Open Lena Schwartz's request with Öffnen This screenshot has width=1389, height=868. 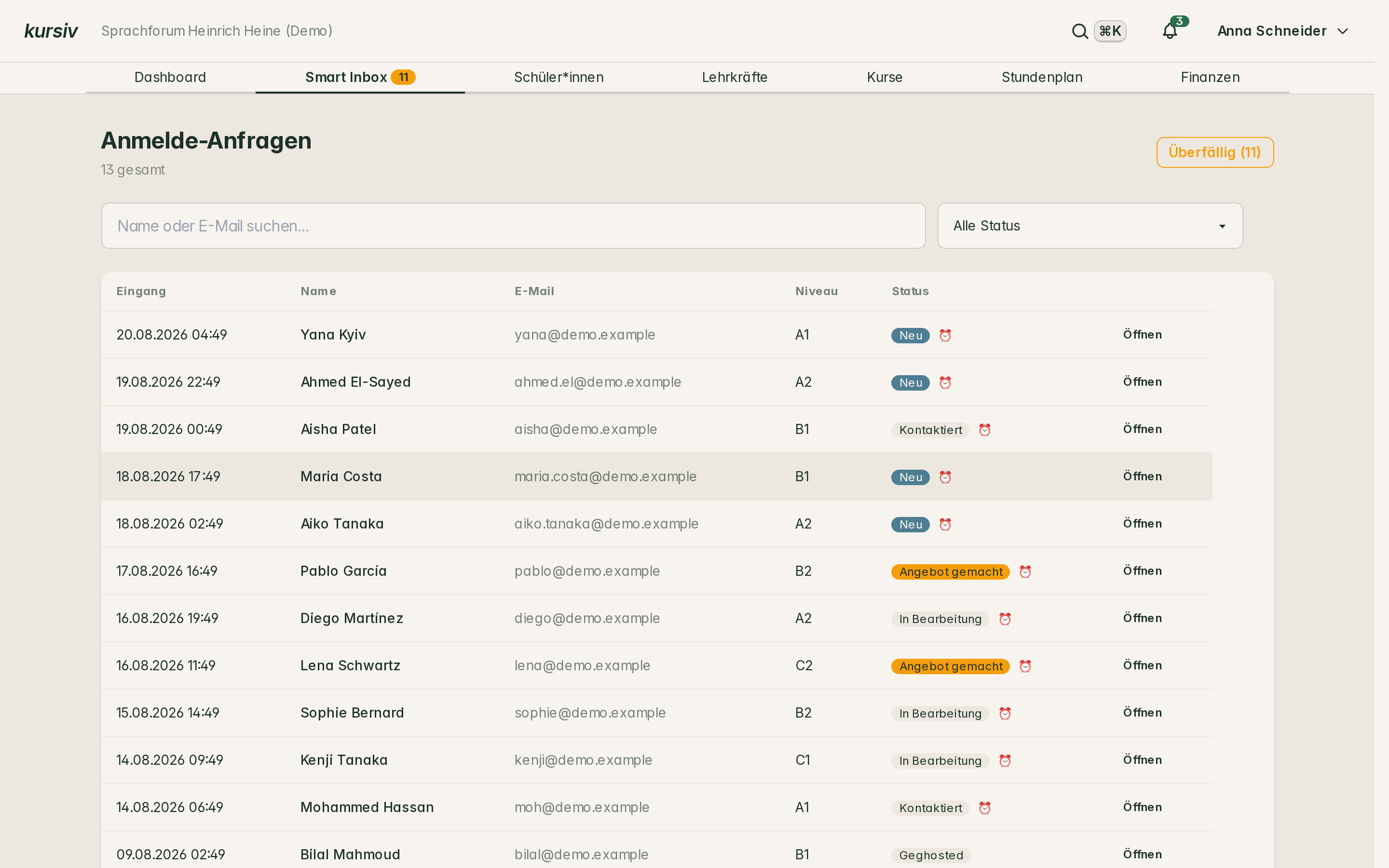click(1142, 665)
